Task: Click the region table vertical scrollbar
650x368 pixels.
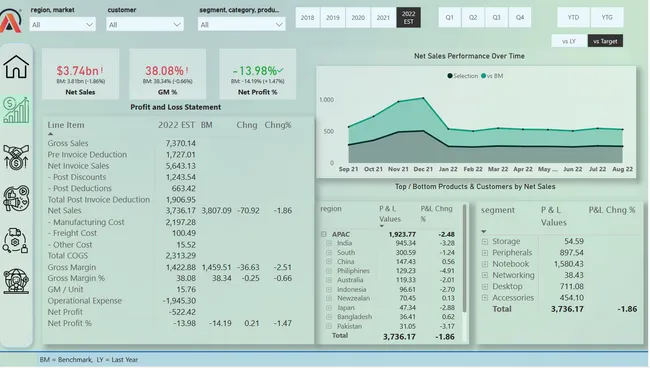Action: [465, 259]
